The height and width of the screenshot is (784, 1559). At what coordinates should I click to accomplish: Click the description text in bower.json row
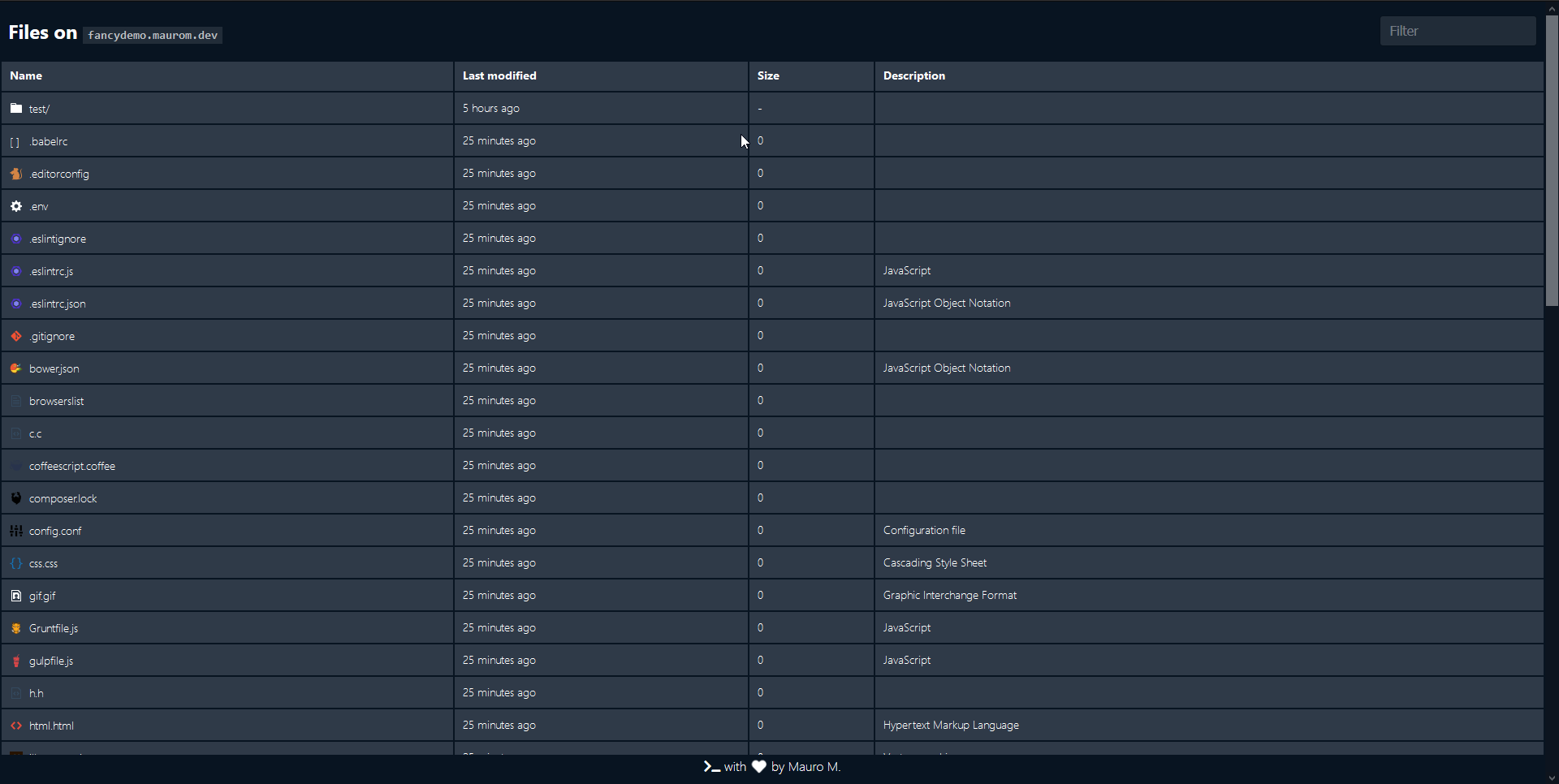947,368
